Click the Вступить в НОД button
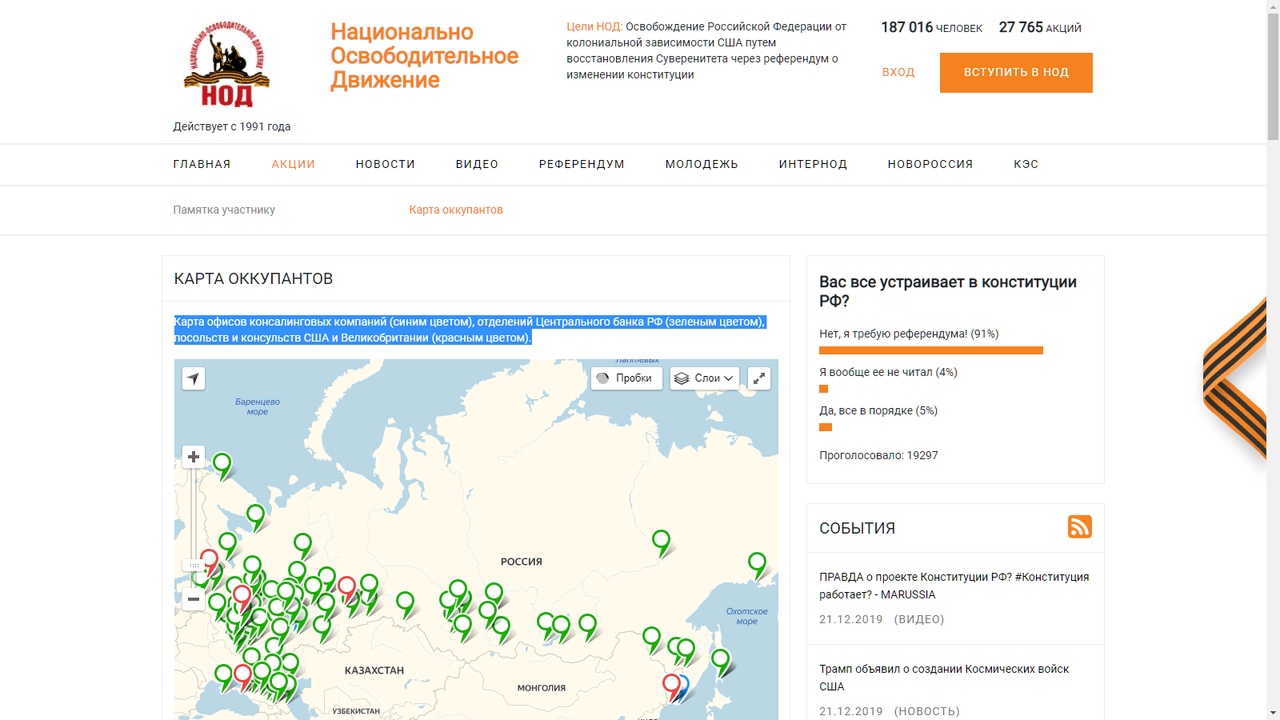Screen dimensions: 1280x720 tap(1016, 73)
